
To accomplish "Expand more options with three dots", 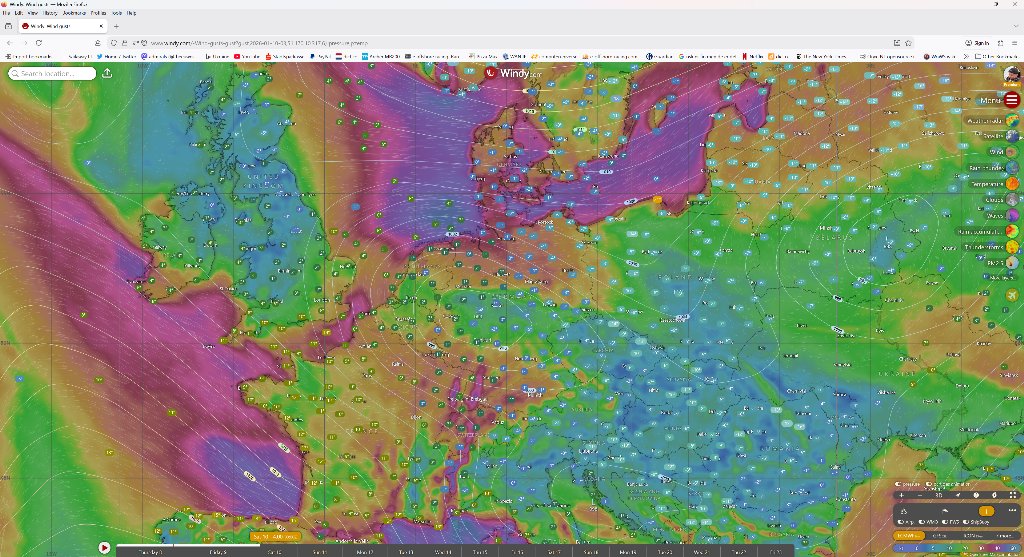I will 1011,510.
